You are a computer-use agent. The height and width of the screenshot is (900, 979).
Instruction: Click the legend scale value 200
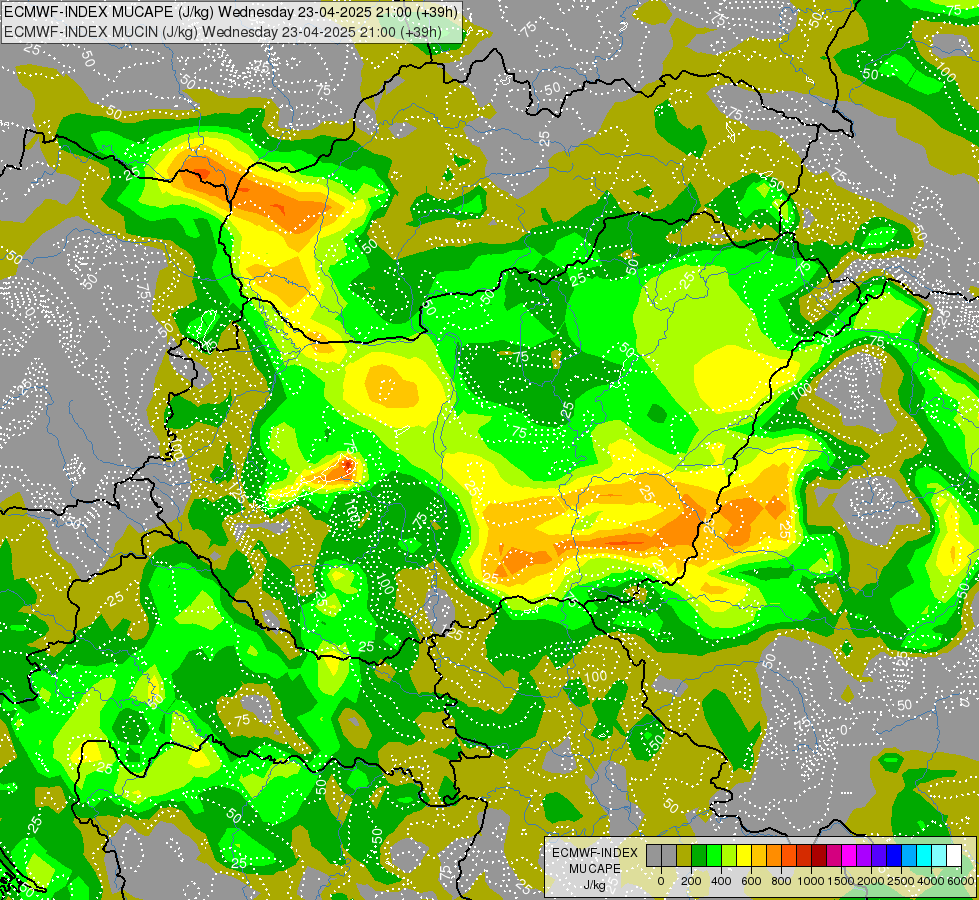coord(691,881)
